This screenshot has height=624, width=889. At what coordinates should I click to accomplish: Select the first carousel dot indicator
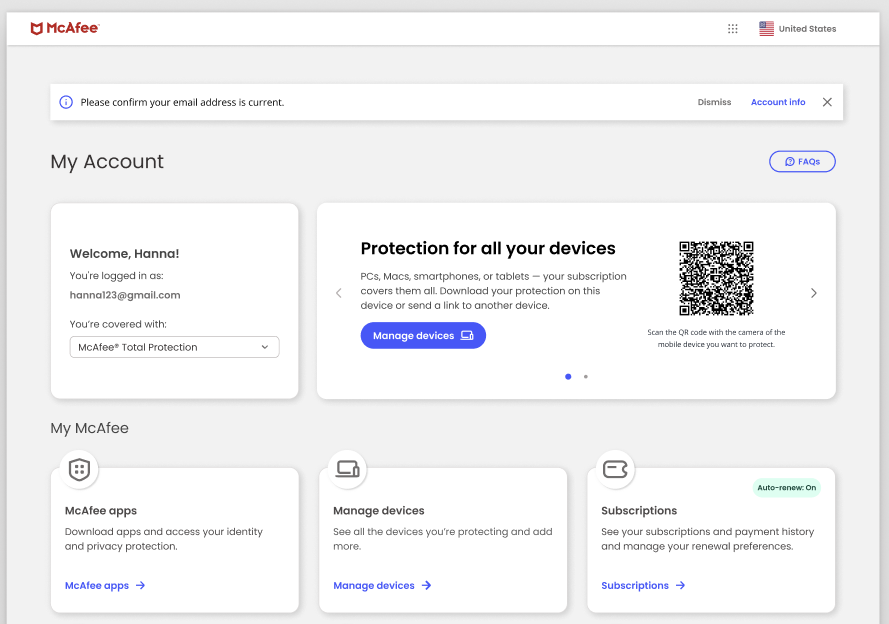pos(568,376)
